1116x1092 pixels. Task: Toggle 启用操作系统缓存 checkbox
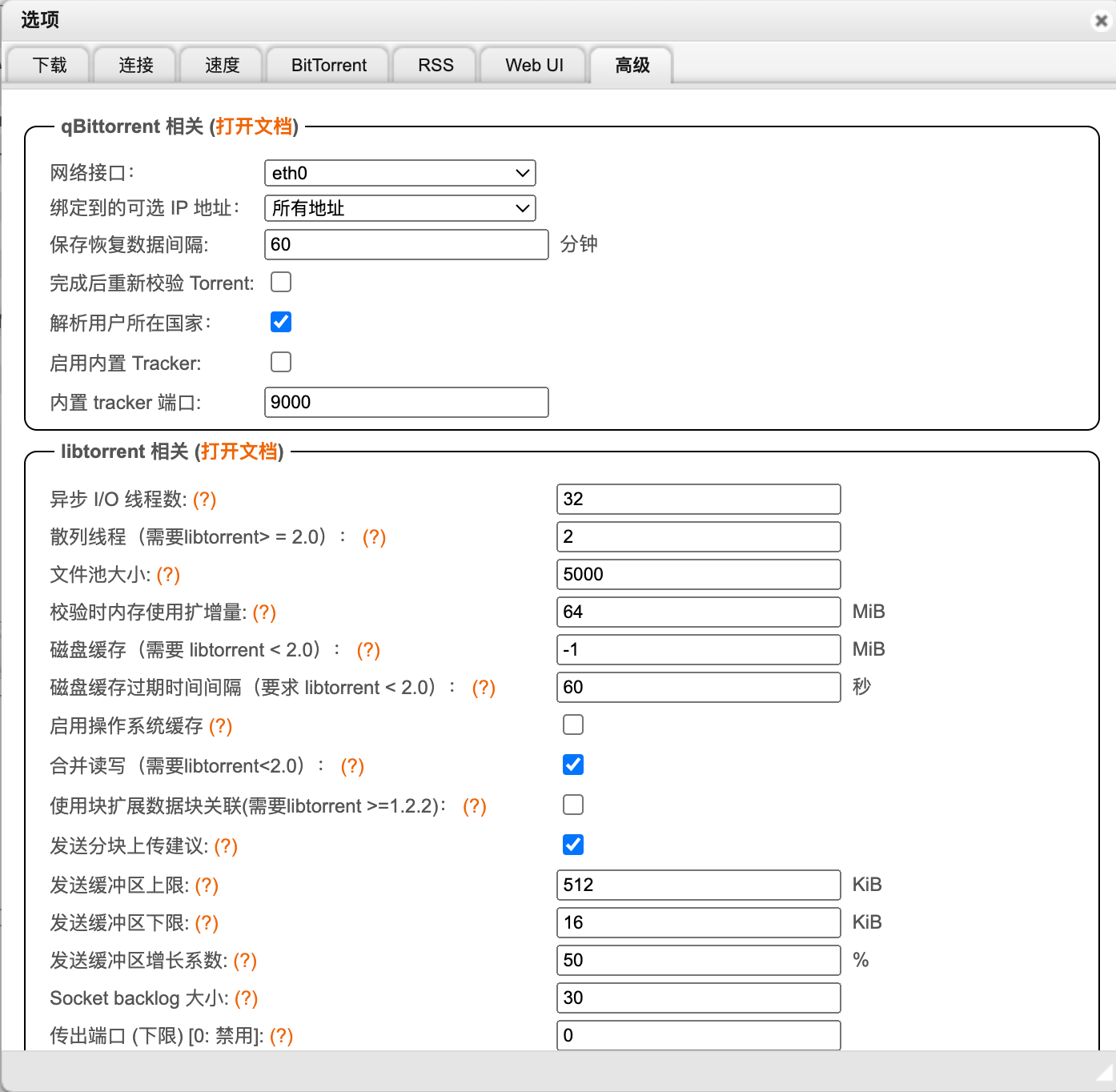[573, 725]
